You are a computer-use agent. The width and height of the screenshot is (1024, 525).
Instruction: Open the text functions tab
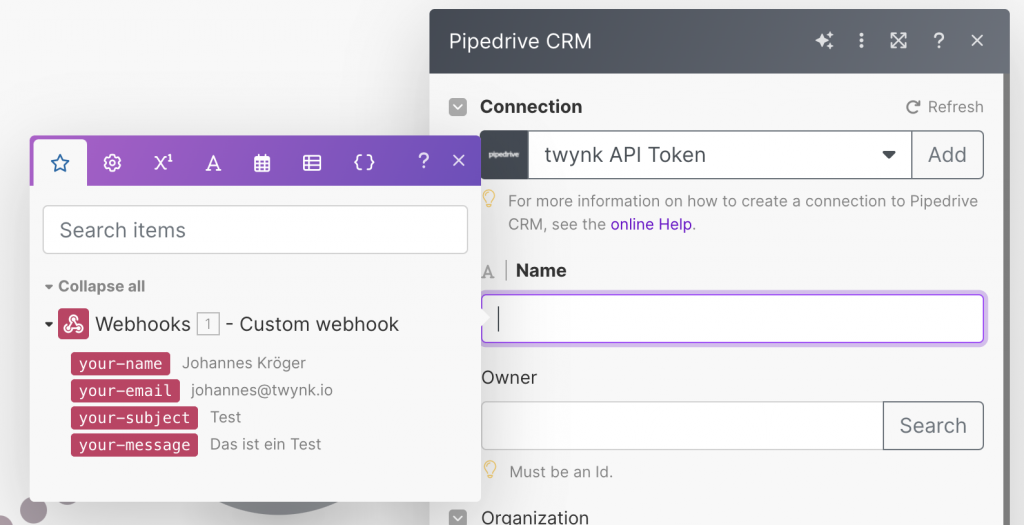click(x=213, y=162)
